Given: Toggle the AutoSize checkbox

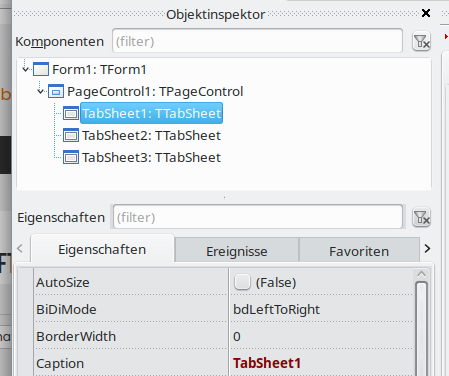Looking at the screenshot, I should click(x=242, y=282).
